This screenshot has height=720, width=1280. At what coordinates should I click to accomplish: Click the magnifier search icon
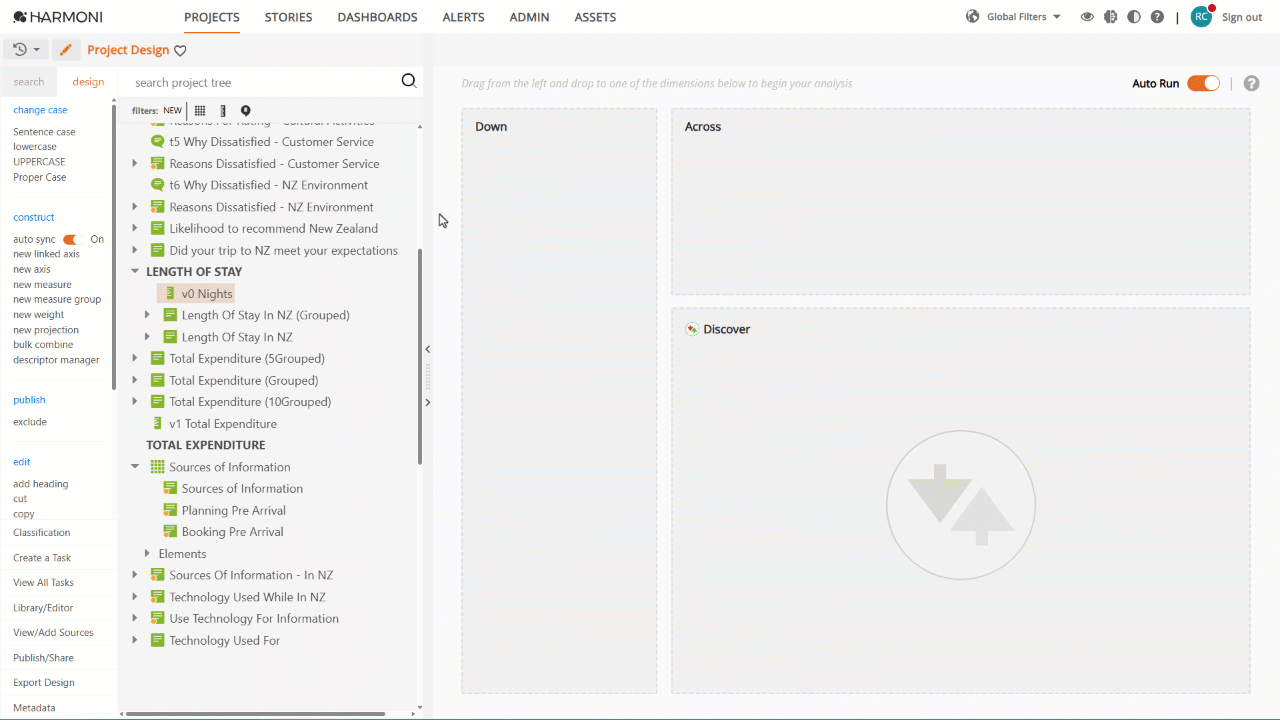point(408,81)
